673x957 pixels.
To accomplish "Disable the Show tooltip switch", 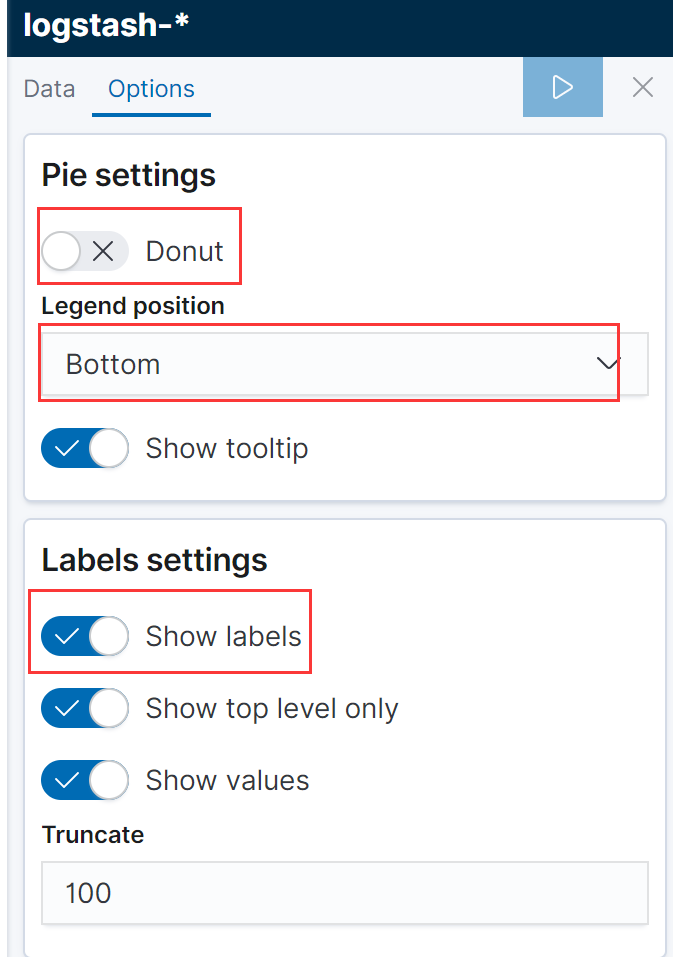I will pyautogui.click(x=85, y=448).
